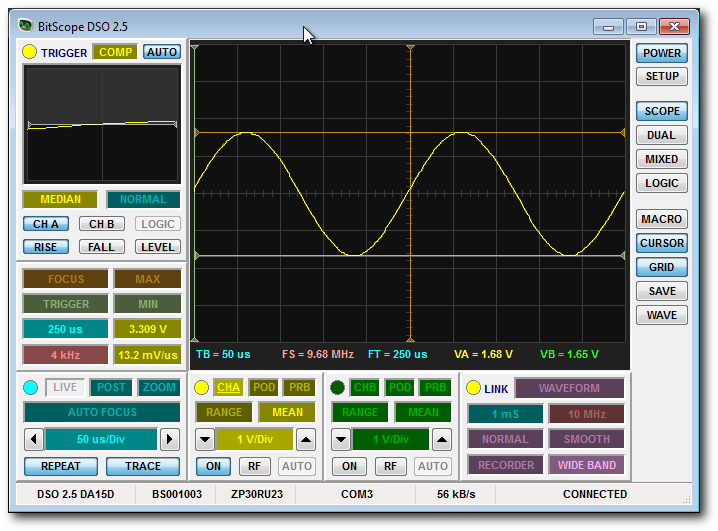Lower channel A voltage range with down arrow
The width and height of the screenshot is (718, 531).
coord(204,439)
